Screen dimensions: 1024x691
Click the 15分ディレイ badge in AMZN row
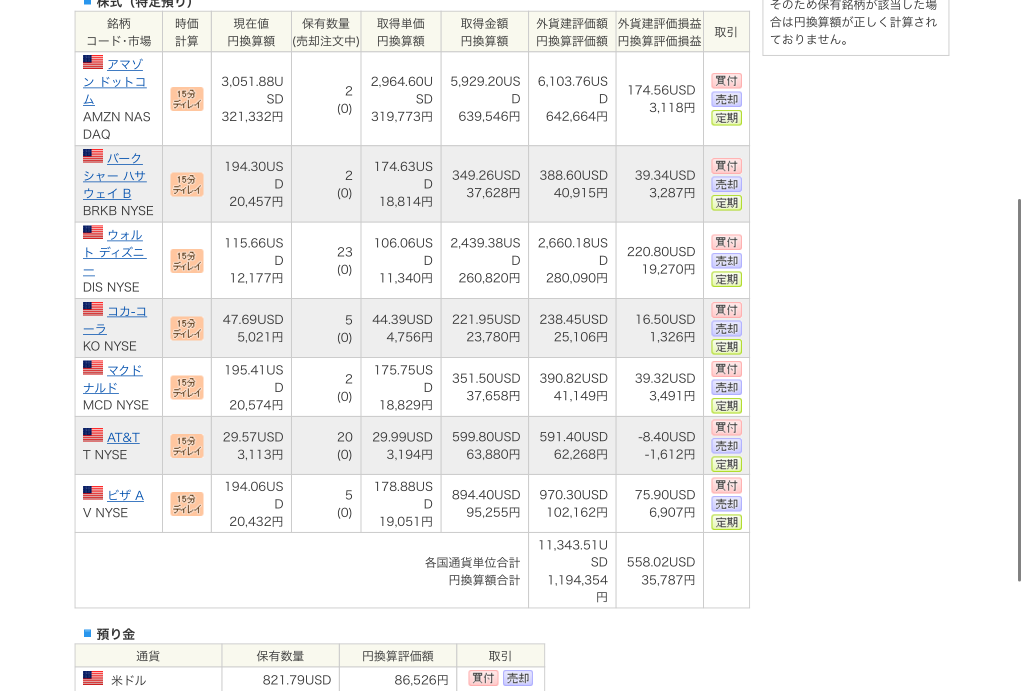(187, 99)
